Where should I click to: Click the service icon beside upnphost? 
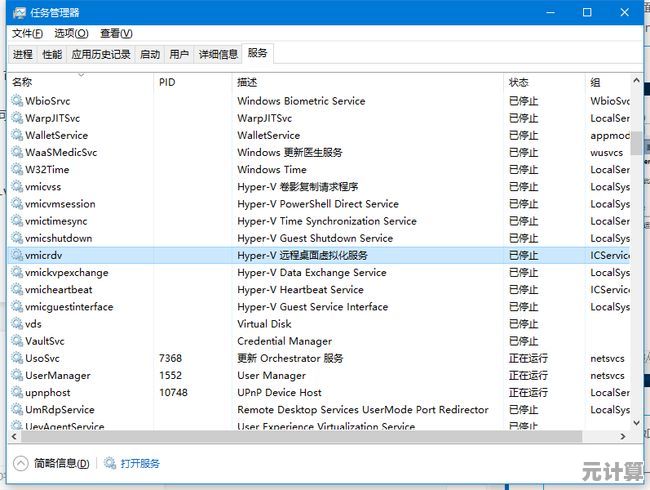pyautogui.click(x=16, y=393)
